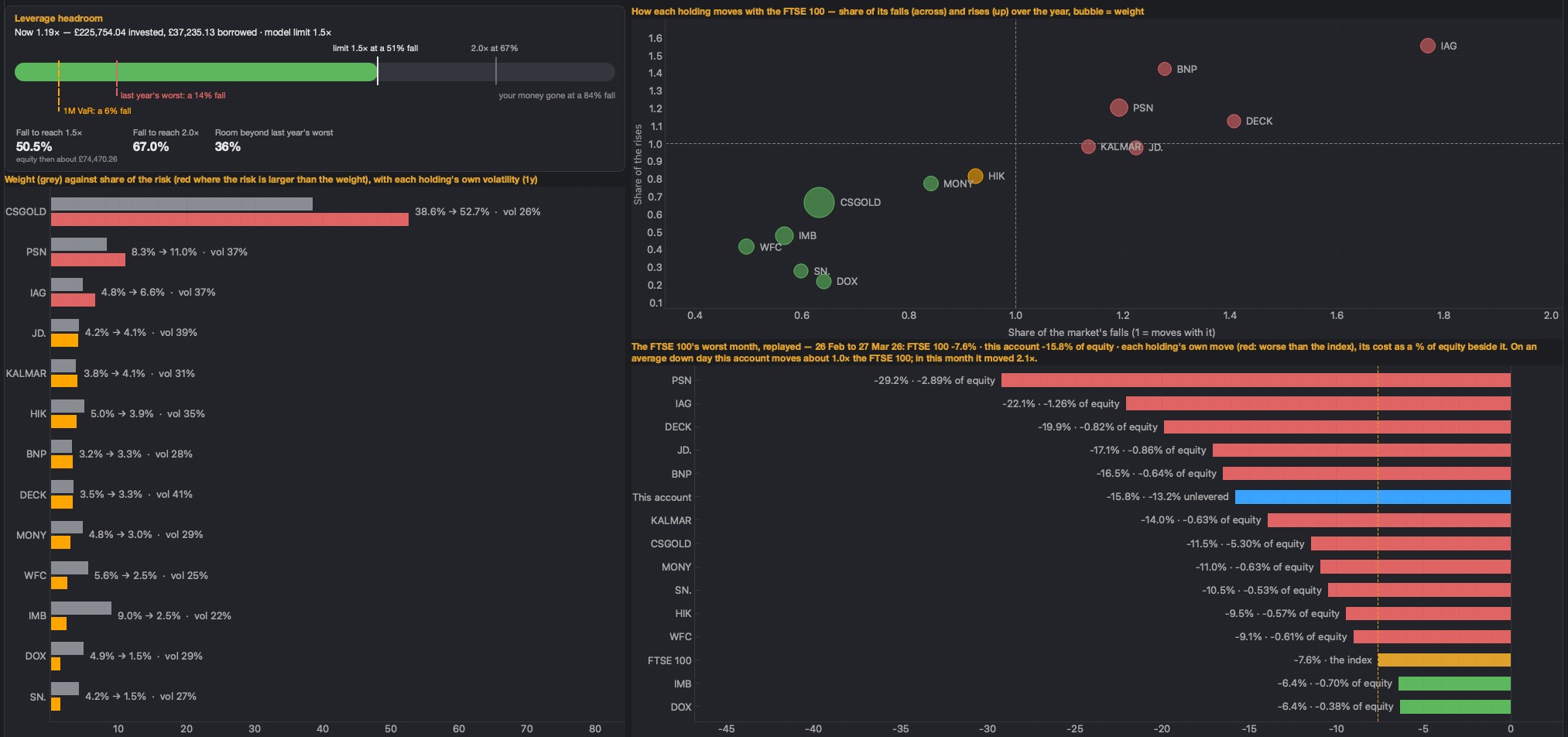Click the grey IMB weight bar
Image resolution: width=1568 pixels, height=737 pixels.
tap(81, 608)
